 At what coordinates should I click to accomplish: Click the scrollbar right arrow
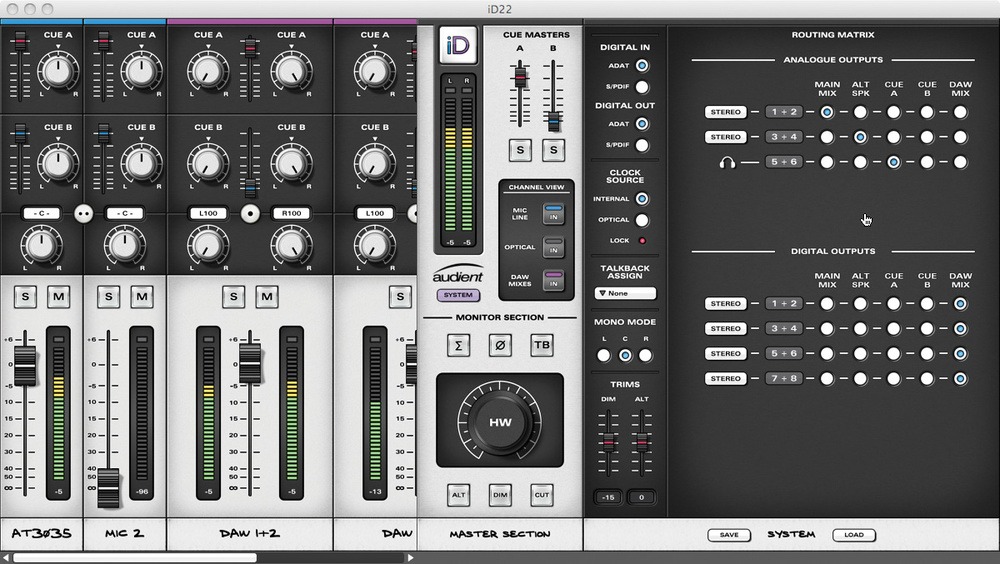[x=410, y=558]
